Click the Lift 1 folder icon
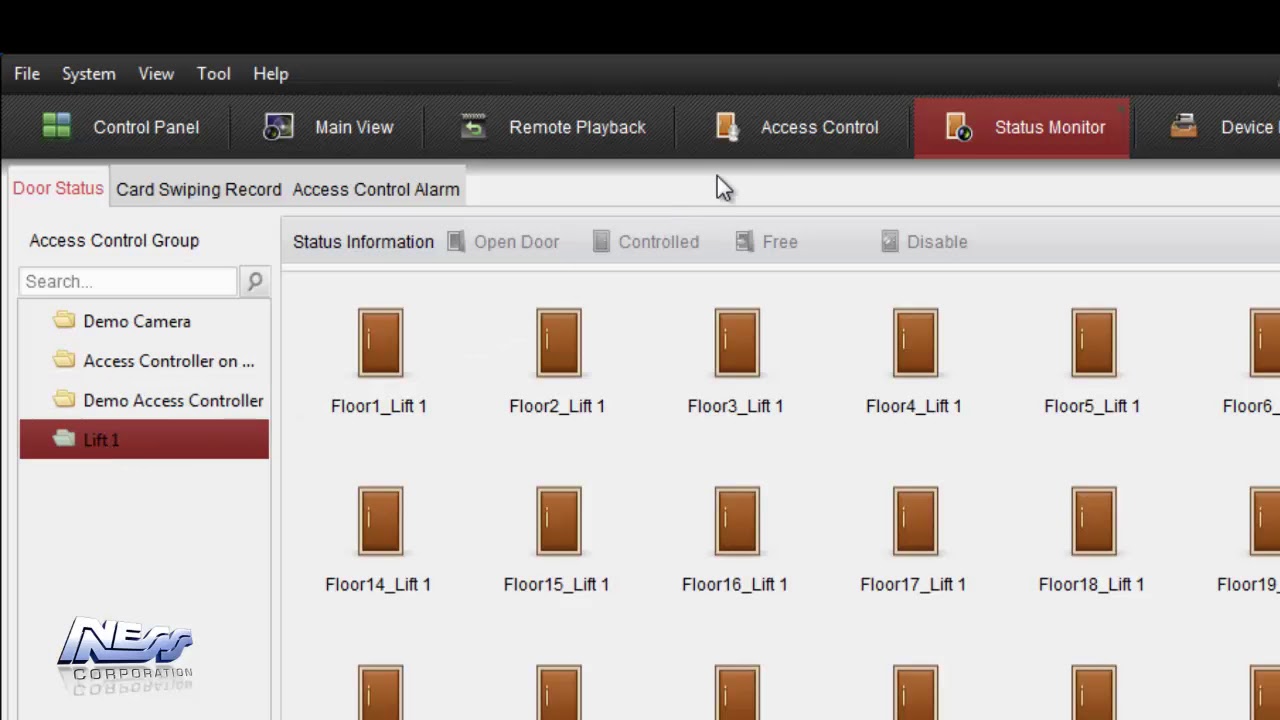The width and height of the screenshot is (1280, 720). 64,439
